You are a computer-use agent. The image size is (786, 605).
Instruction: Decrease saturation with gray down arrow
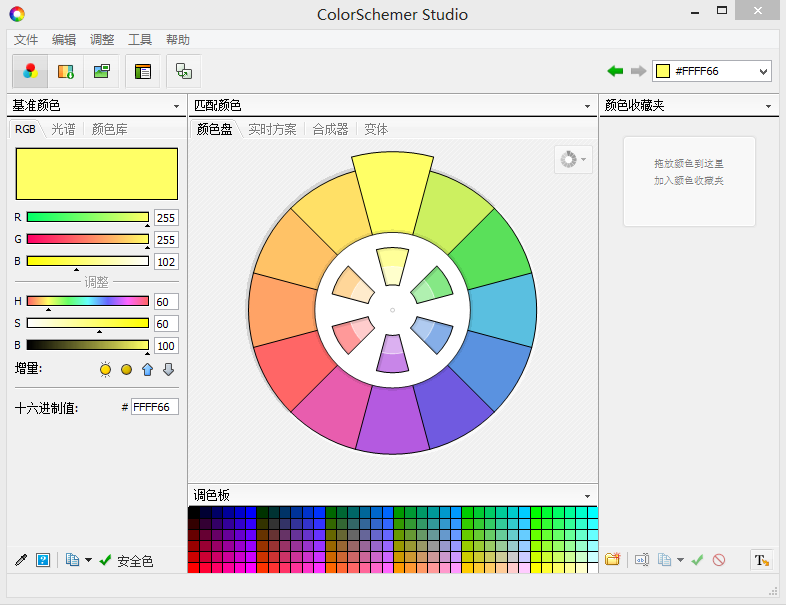[x=168, y=369]
